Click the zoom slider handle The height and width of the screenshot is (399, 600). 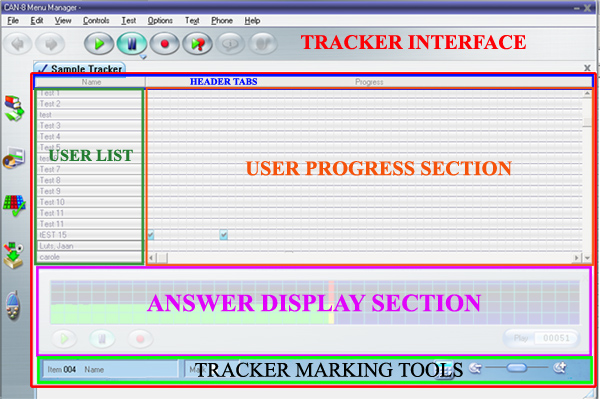[516, 368]
